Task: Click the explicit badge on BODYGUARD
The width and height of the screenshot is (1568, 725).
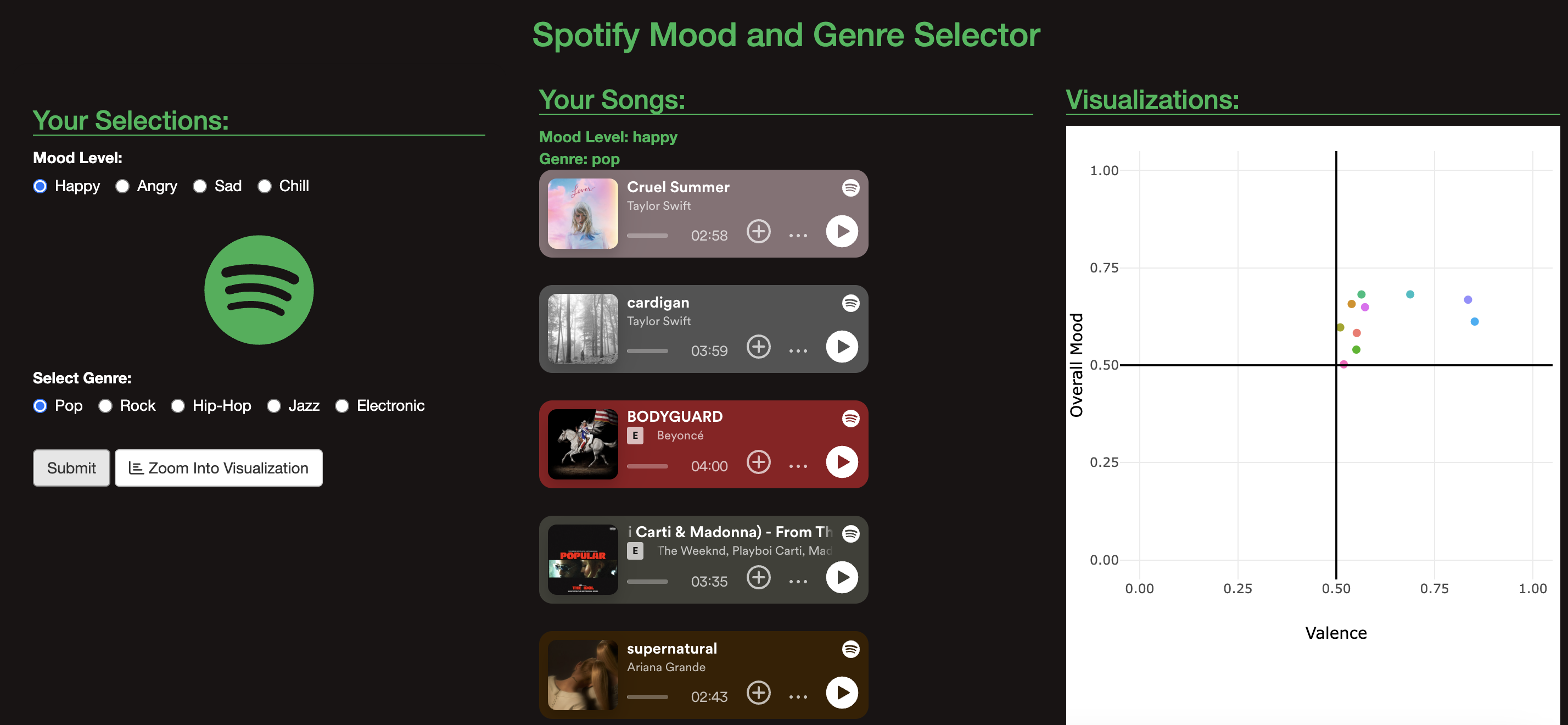Action: [x=635, y=435]
